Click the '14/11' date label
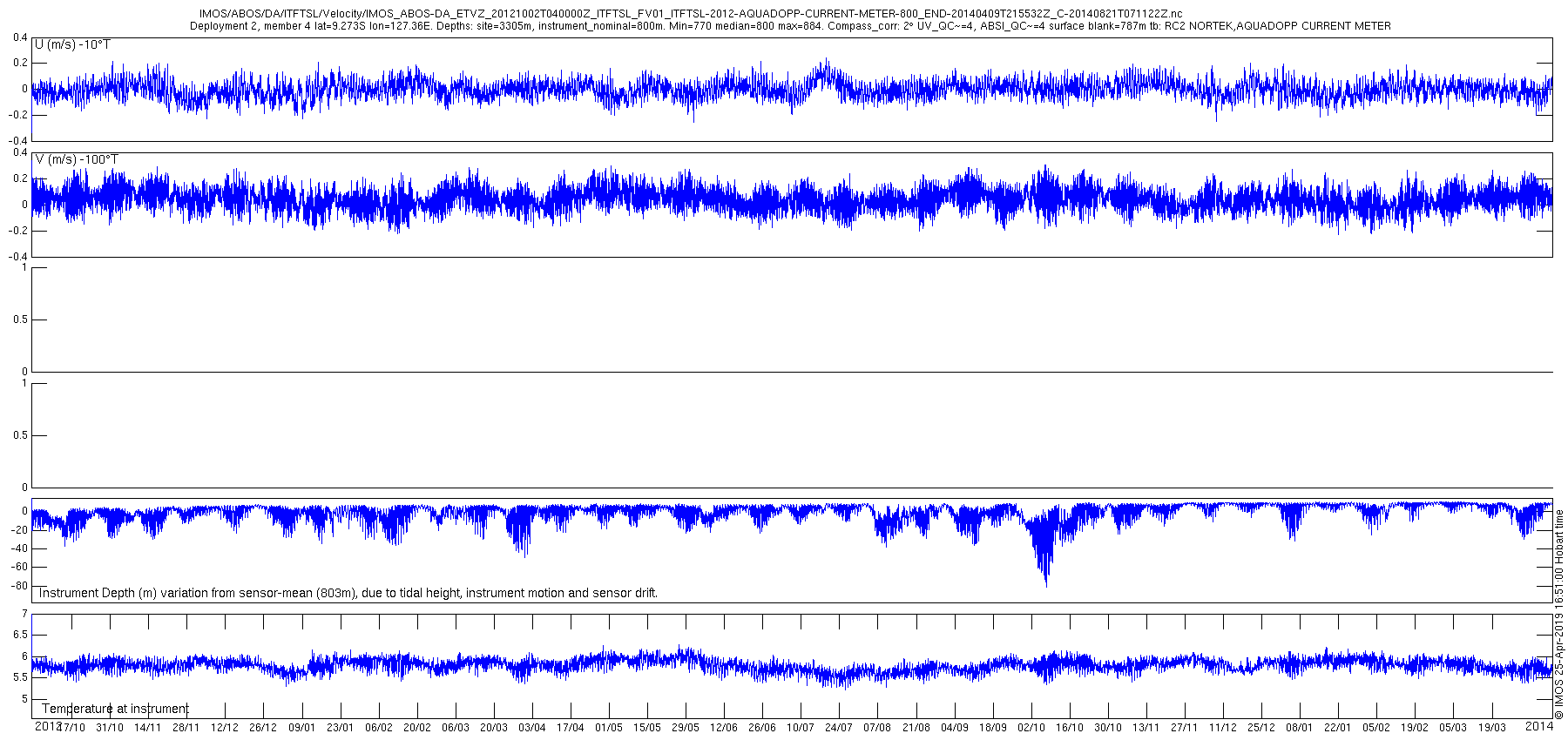 [x=148, y=728]
